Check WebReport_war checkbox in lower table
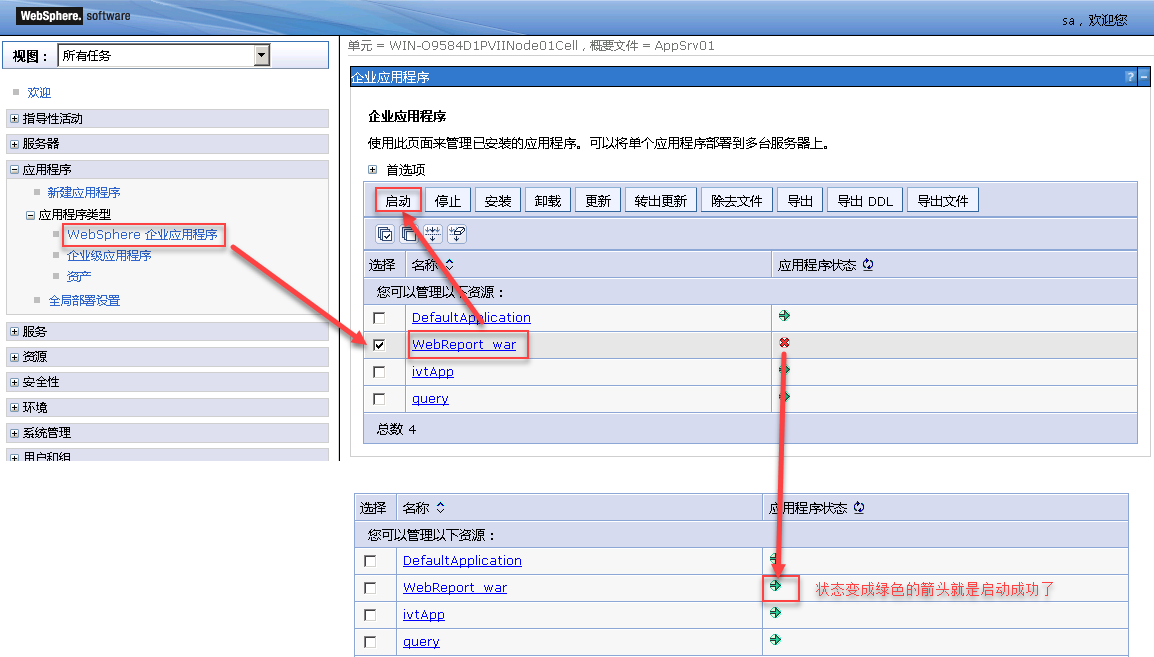1154x657 pixels. click(370, 589)
